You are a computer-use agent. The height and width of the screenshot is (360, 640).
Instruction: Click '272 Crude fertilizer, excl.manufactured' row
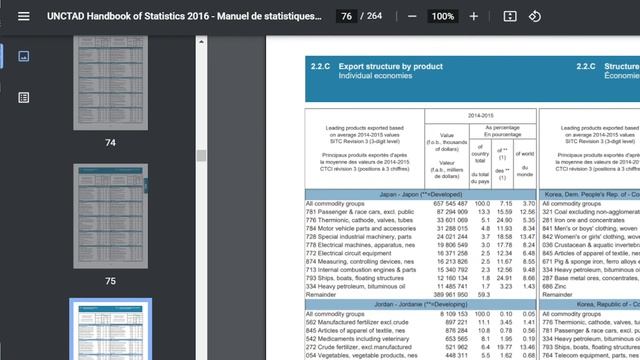[x=420, y=347]
